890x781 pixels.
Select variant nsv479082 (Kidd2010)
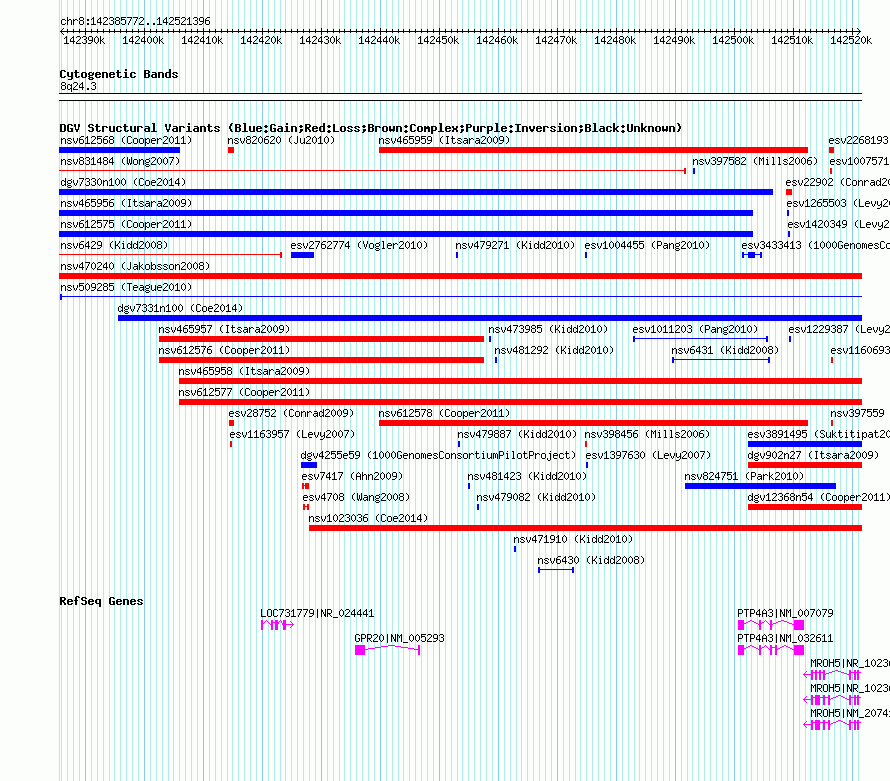point(536,497)
